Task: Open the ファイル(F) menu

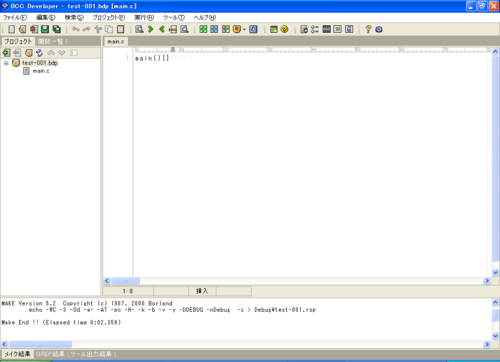Action: 15,17
